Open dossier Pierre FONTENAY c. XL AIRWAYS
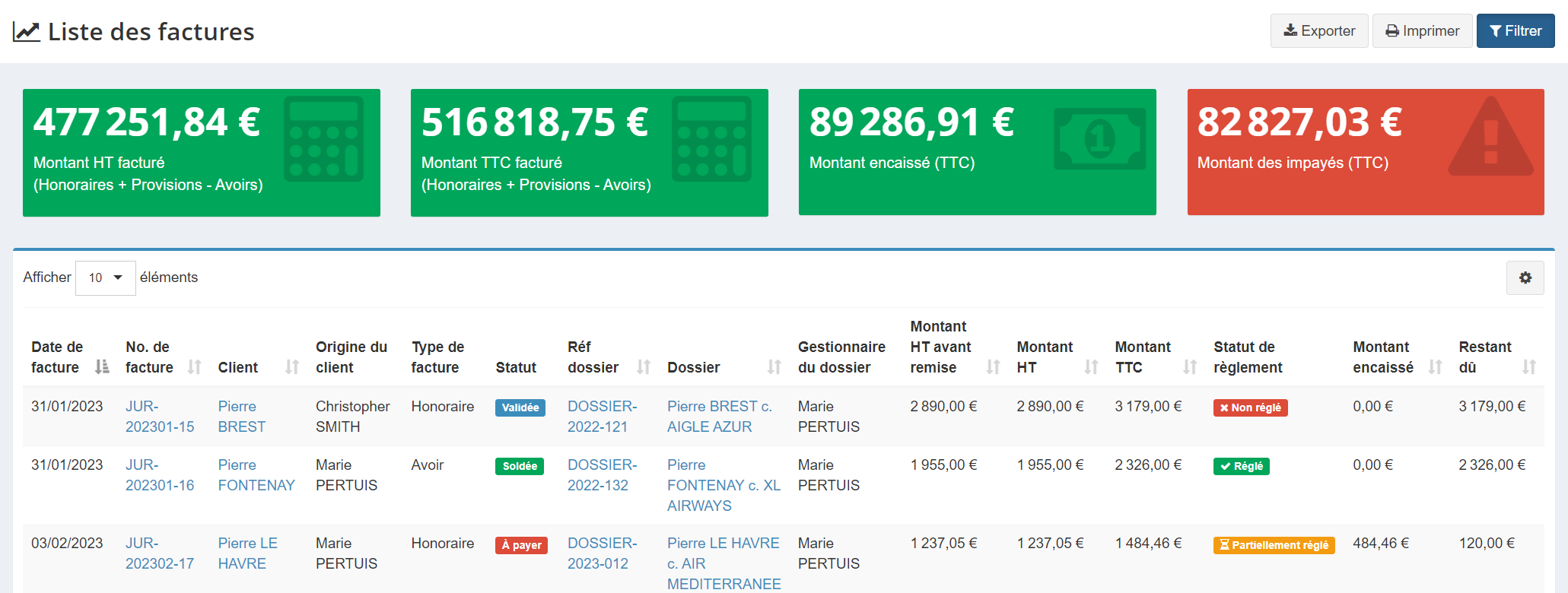The image size is (1568, 593). click(x=724, y=485)
